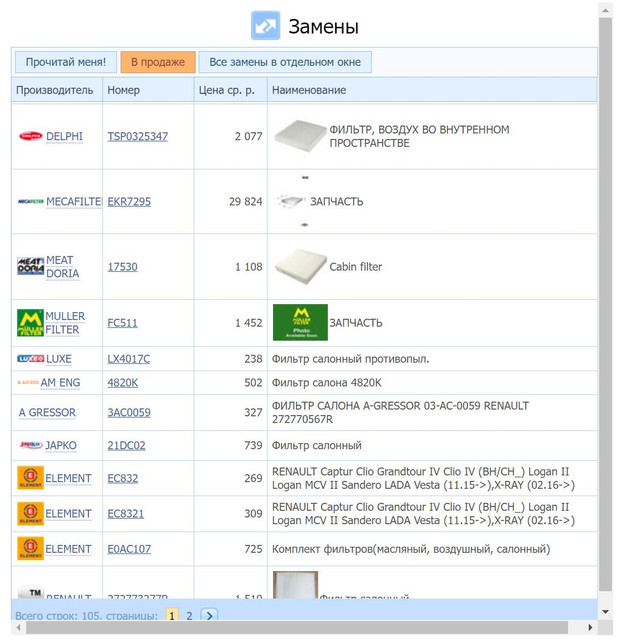The width and height of the screenshot is (621, 640).
Task: Open part number 17530
Action: [122, 267]
